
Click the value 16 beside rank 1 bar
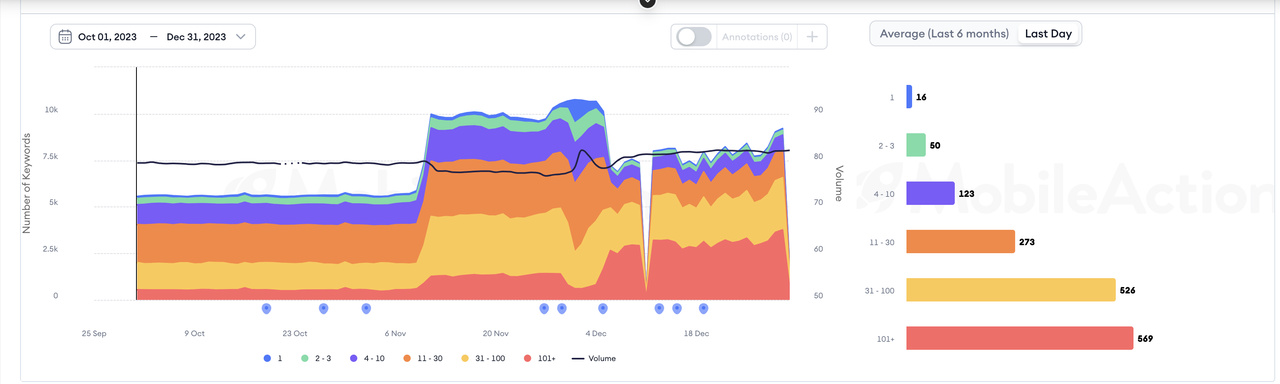click(x=921, y=97)
